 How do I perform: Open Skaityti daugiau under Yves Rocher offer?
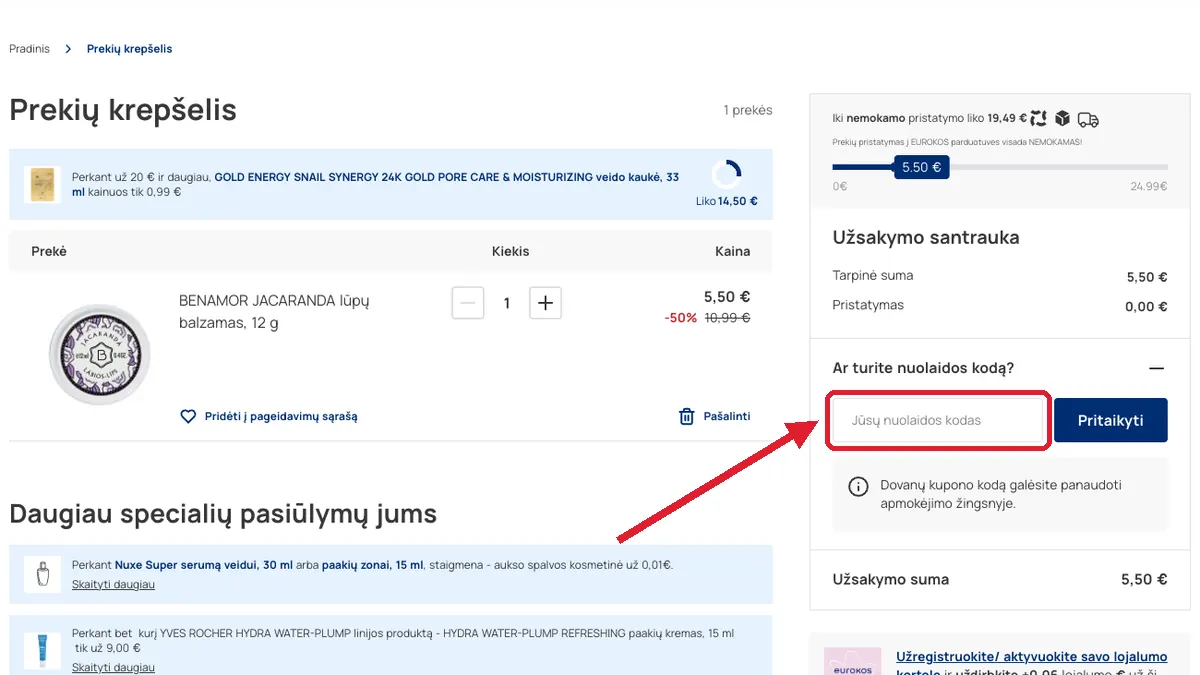113,667
